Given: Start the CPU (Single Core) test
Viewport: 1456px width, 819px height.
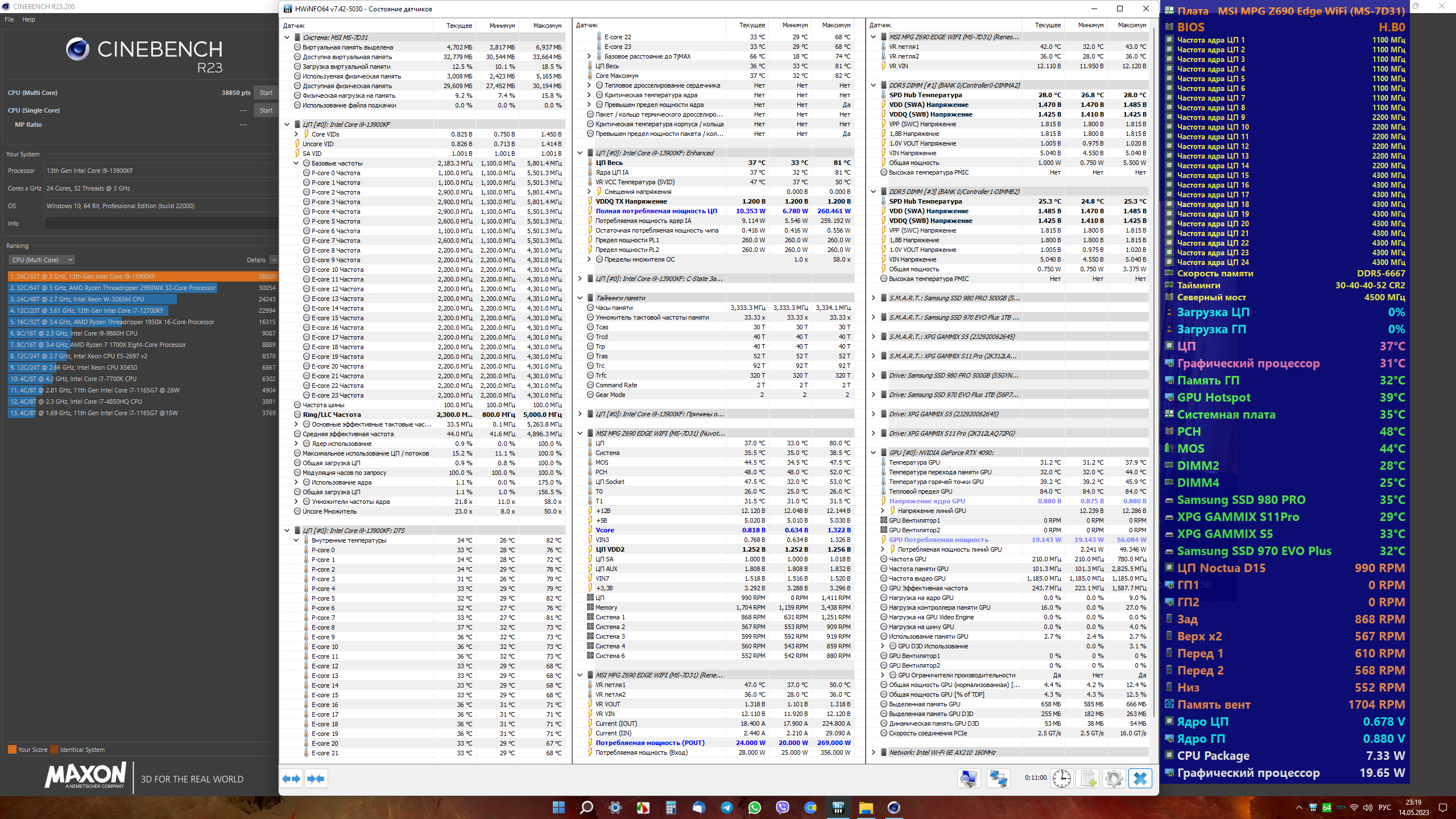Looking at the screenshot, I should [x=266, y=110].
